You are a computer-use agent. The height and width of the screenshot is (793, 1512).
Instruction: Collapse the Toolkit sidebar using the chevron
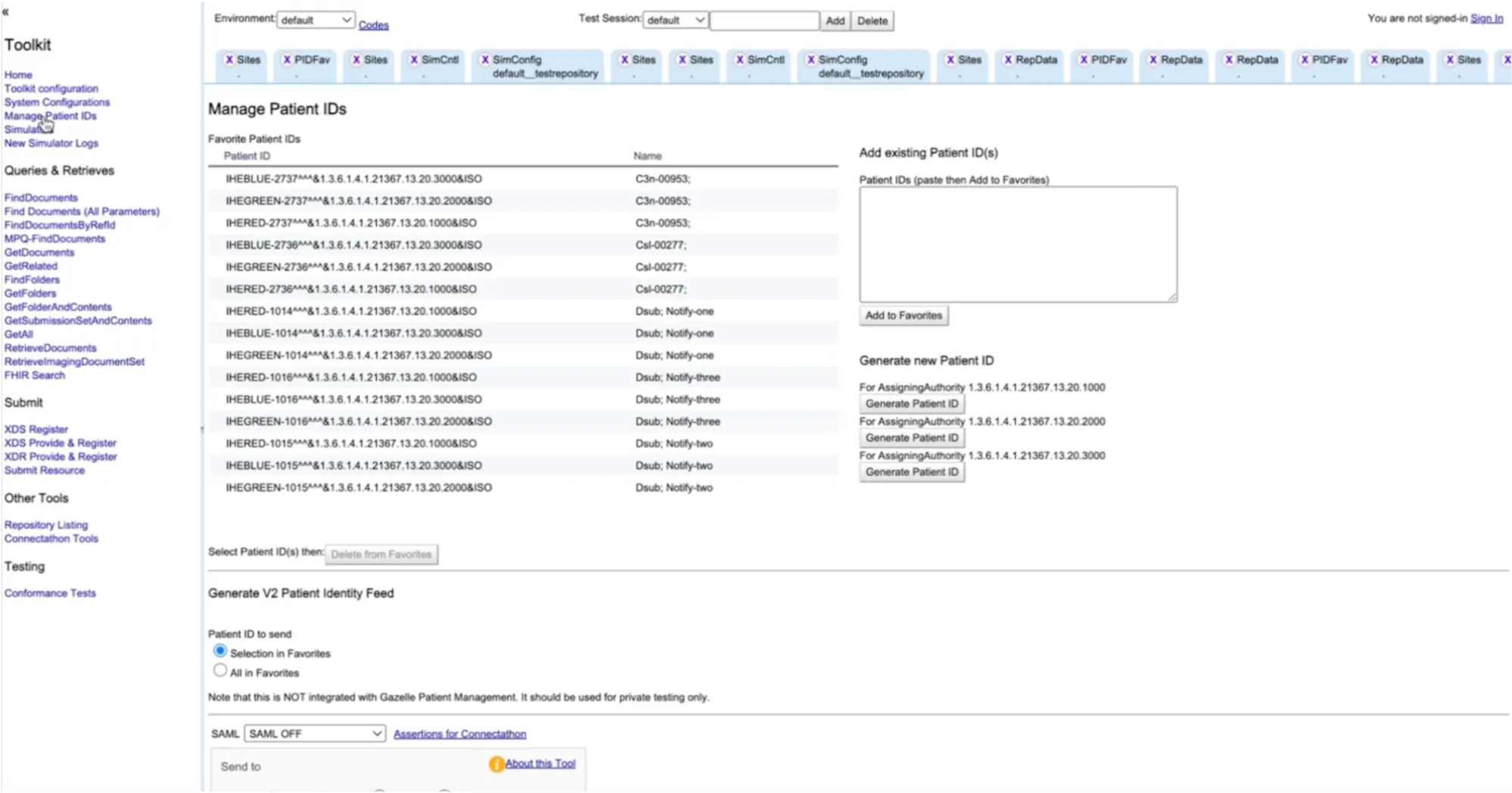[x=6, y=11]
